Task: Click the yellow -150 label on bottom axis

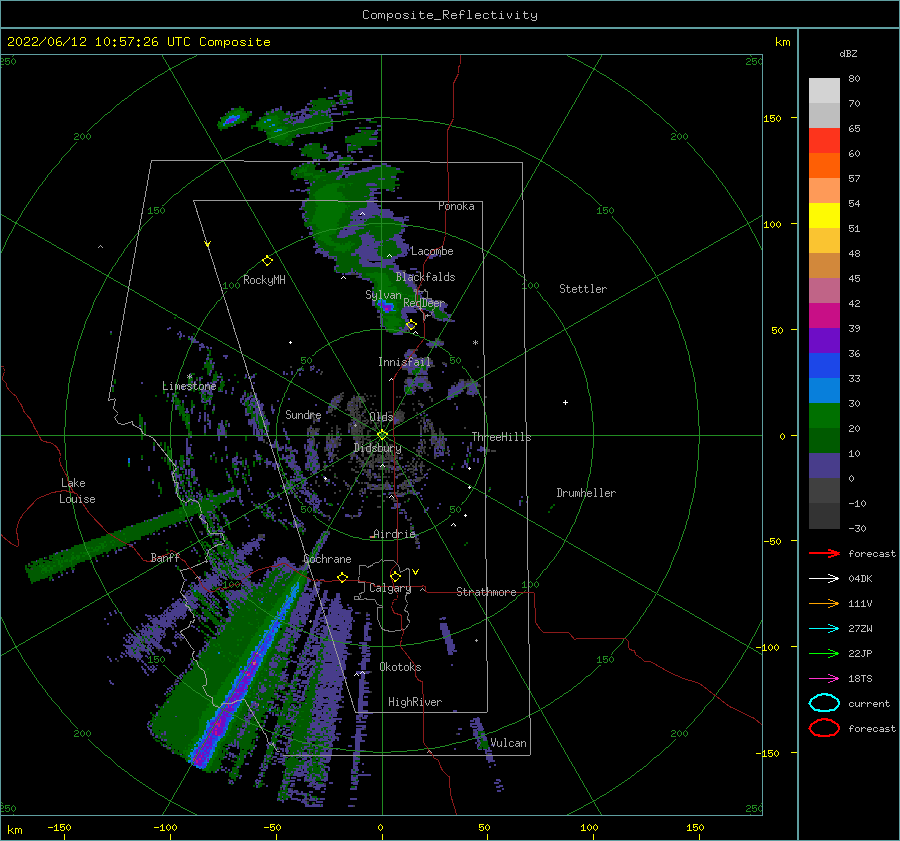Action: (59, 827)
